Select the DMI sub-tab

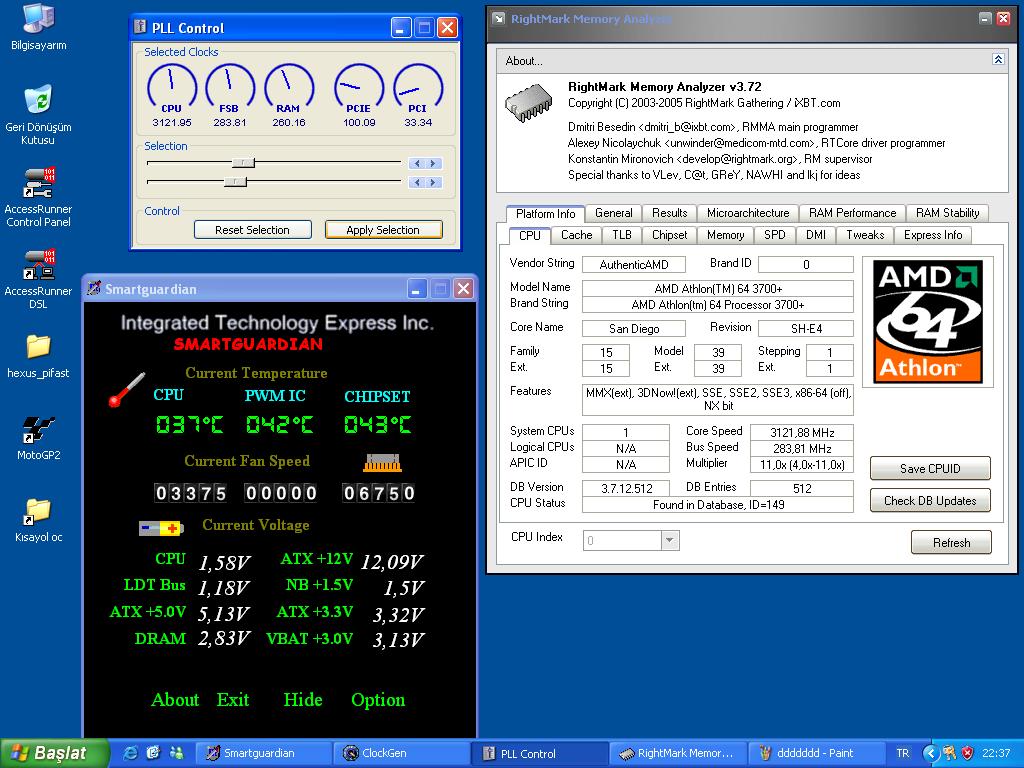[816, 235]
